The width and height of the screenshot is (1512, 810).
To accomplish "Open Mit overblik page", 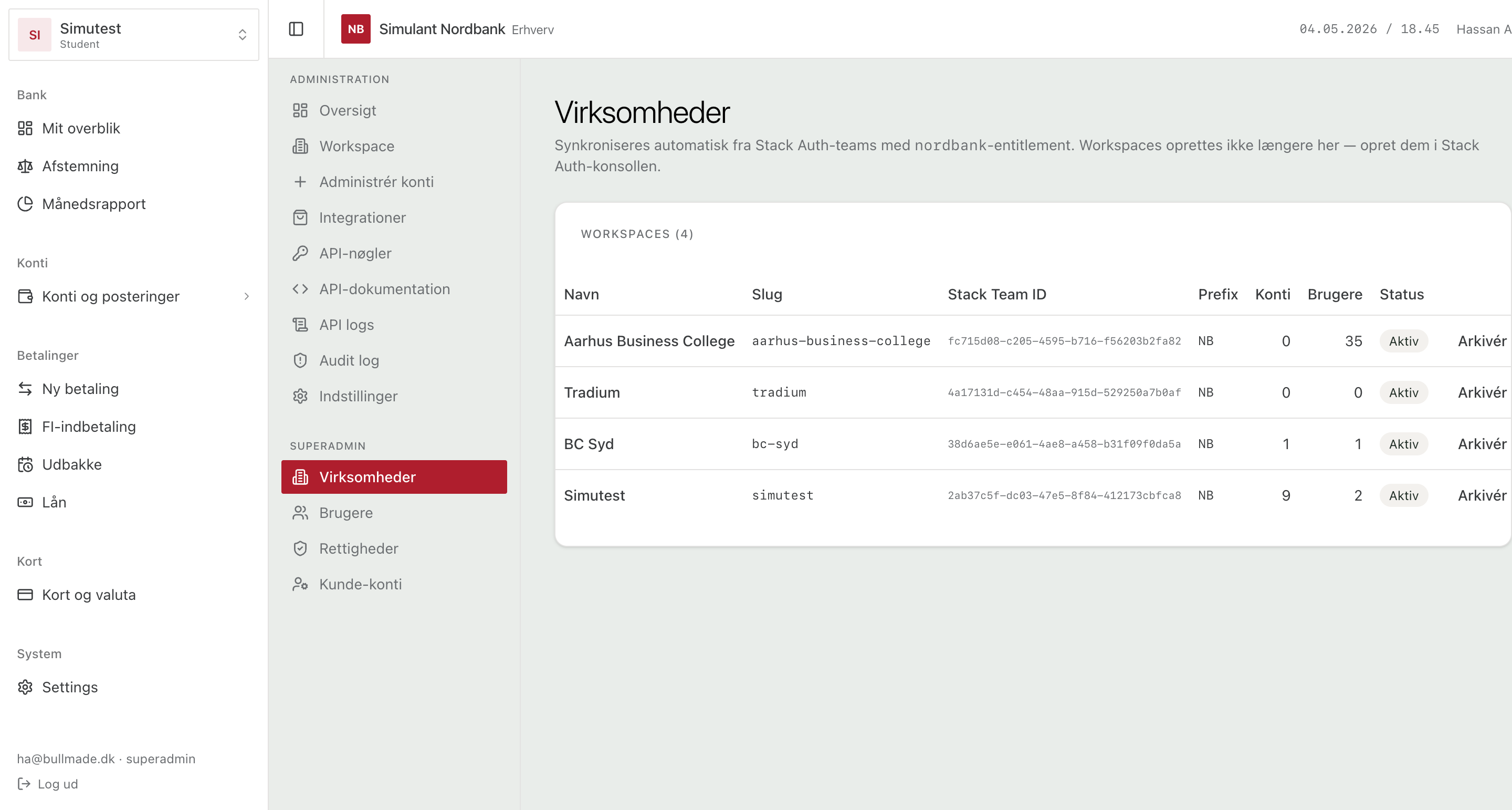I will point(81,128).
